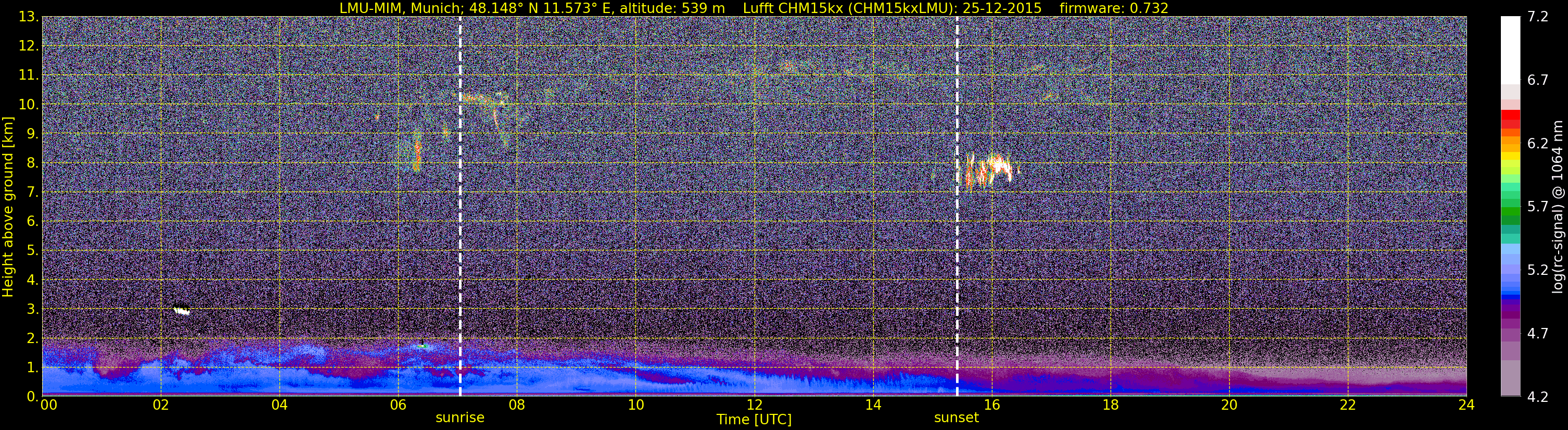The image size is (1568, 430).
Task: Click the time axis tick label "02"
Action: [161, 405]
